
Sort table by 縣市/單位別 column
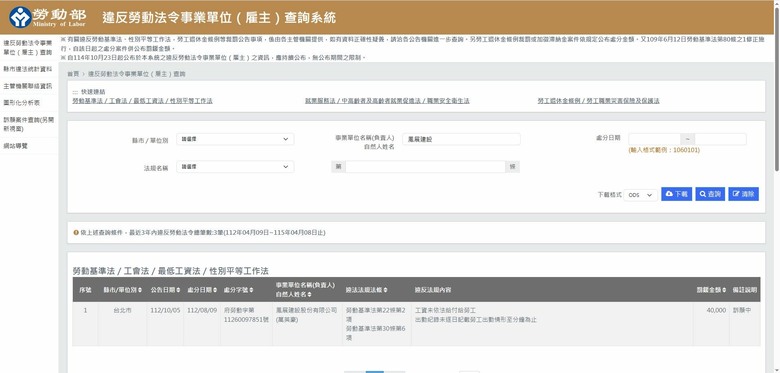tap(122, 290)
